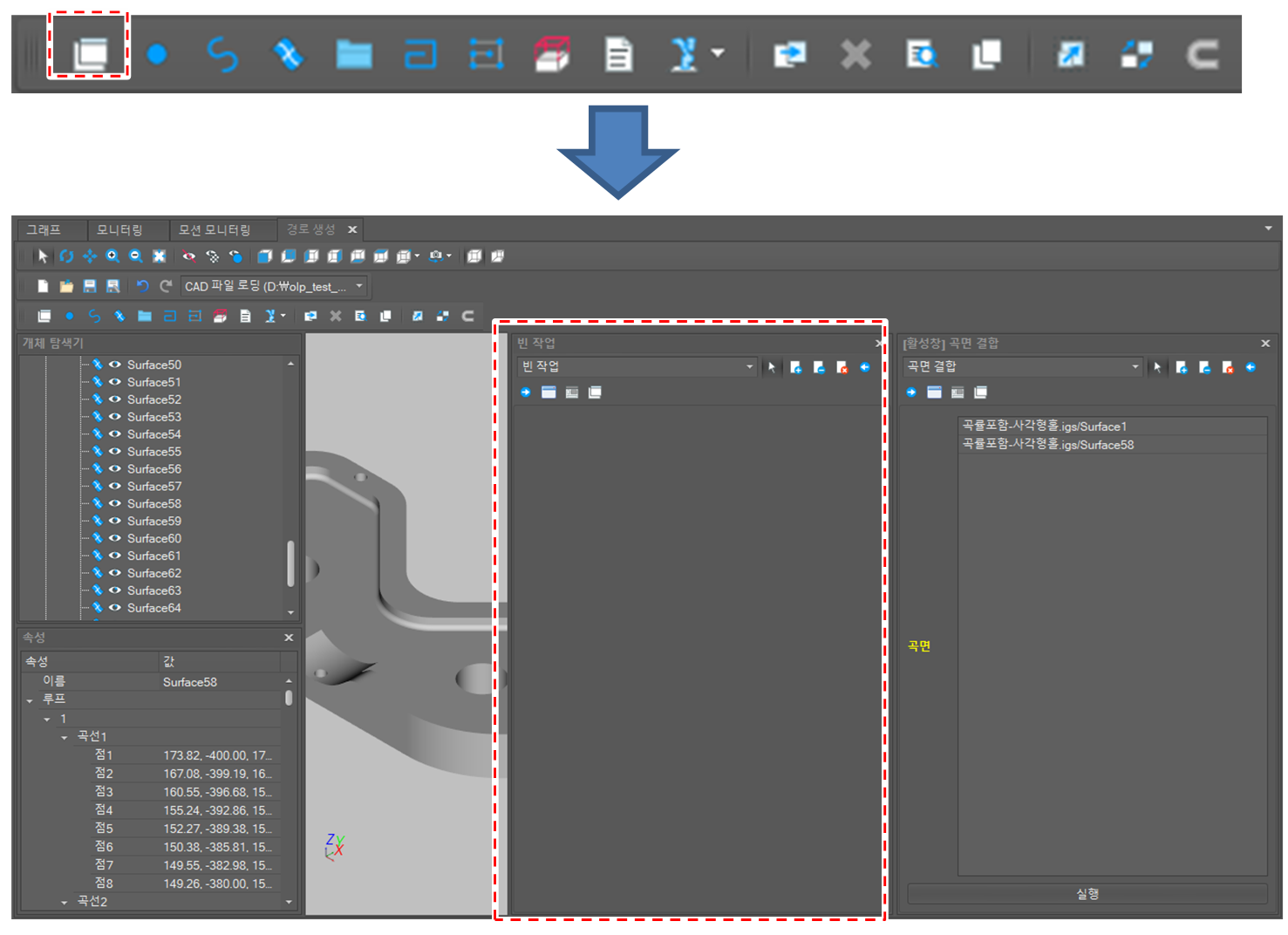The image size is (1288, 935).
Task: Toggle visibility eye of Surface58
Action: tap(114, 503)
